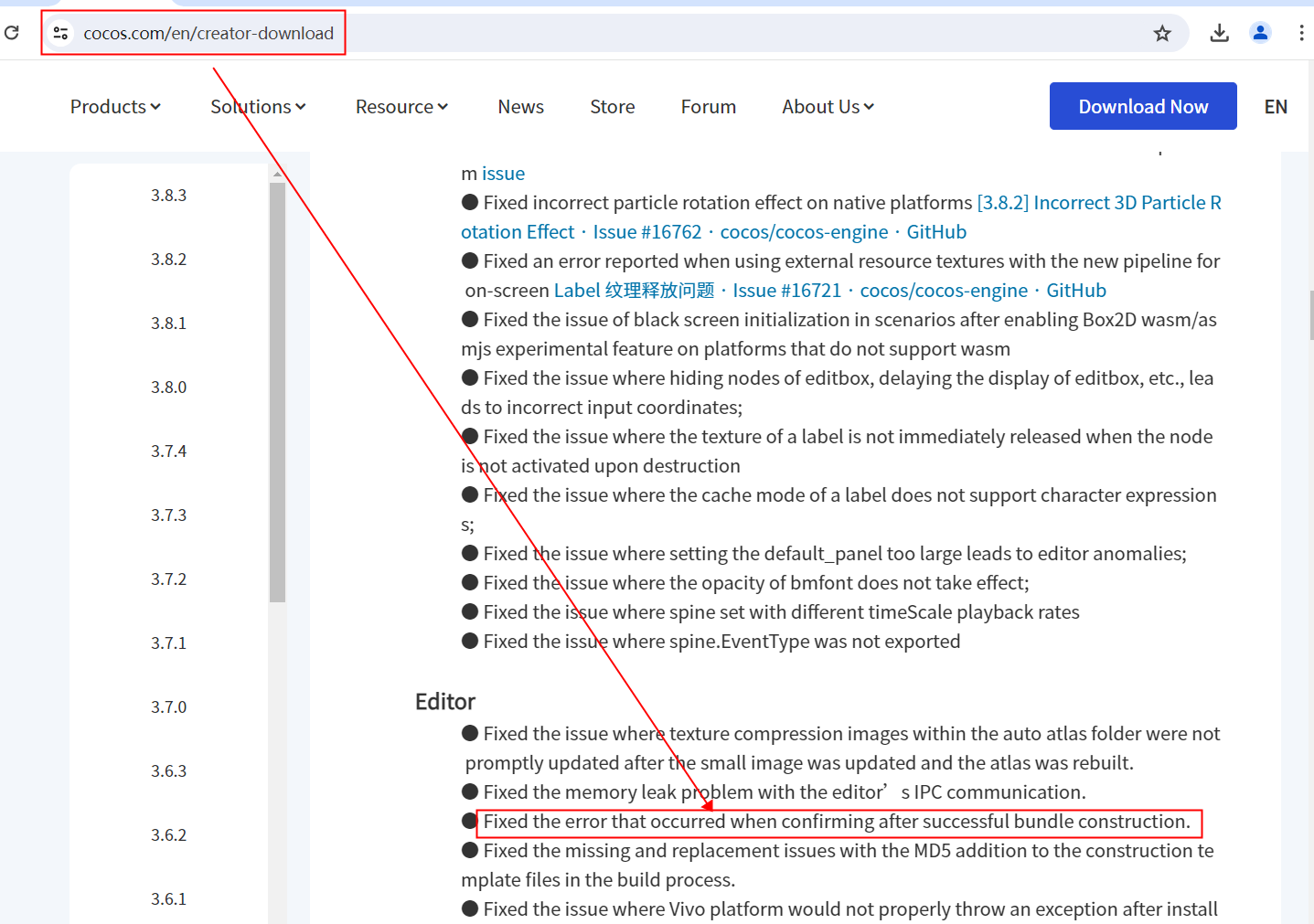Expand the About Us dropdown menu

click(x=828, y=107)
